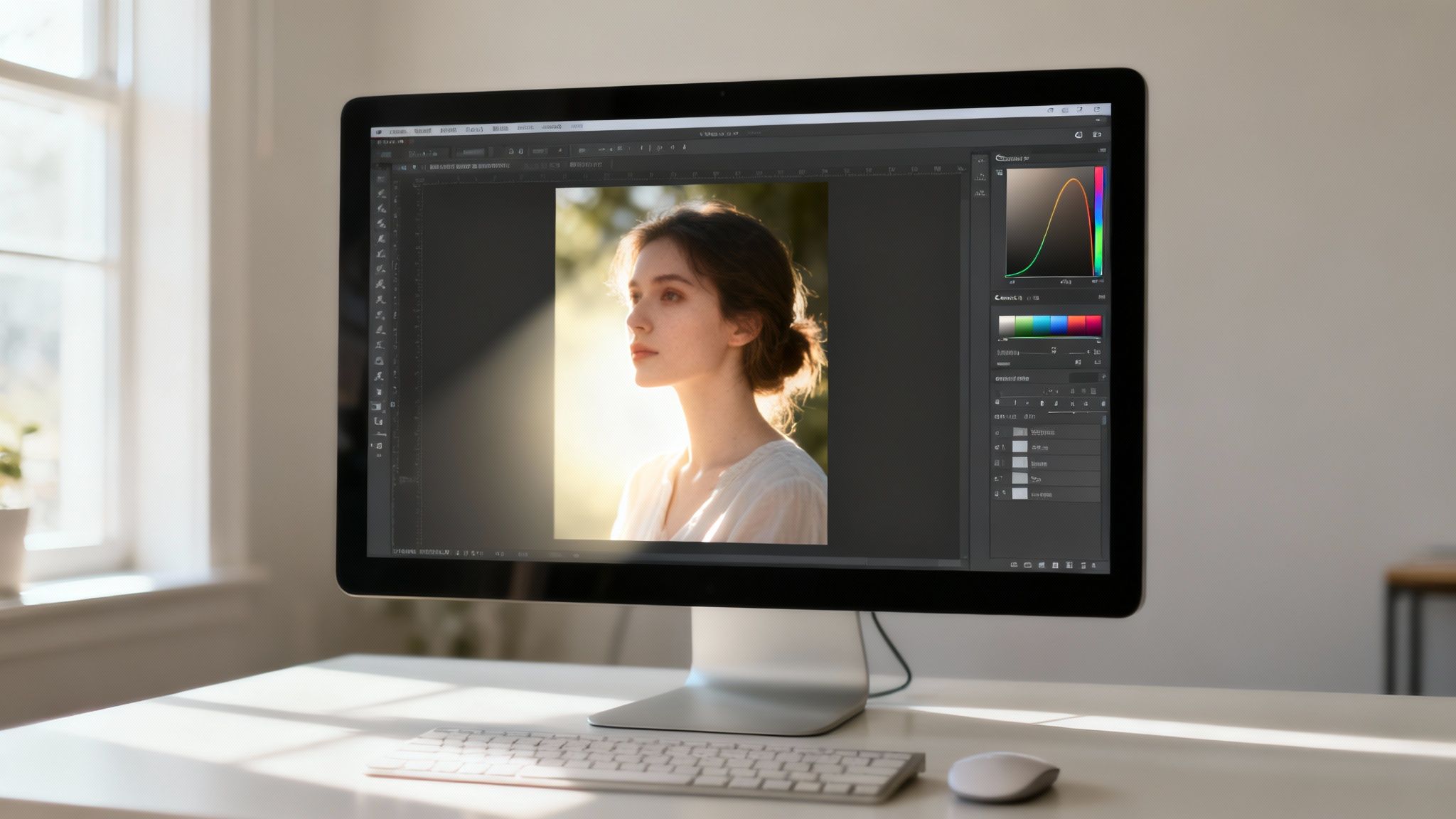Click top icon in narrow collapsed panel strip
The image size is (1456, 819).
click(x=980, y=160)
